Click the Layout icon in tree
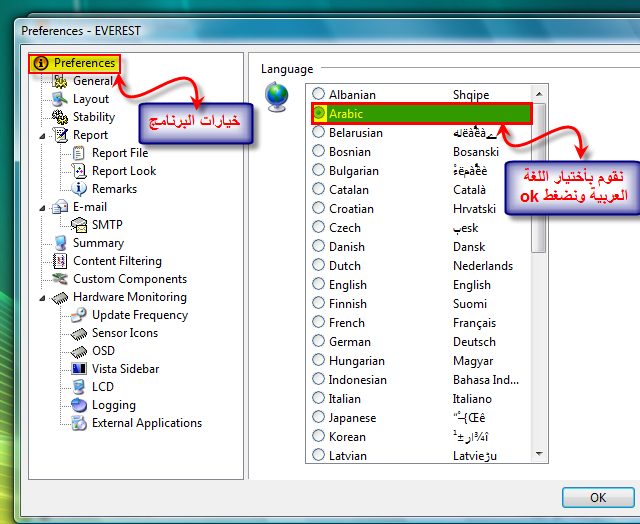This screenshot has height=524, width=640. coord(60,99)
